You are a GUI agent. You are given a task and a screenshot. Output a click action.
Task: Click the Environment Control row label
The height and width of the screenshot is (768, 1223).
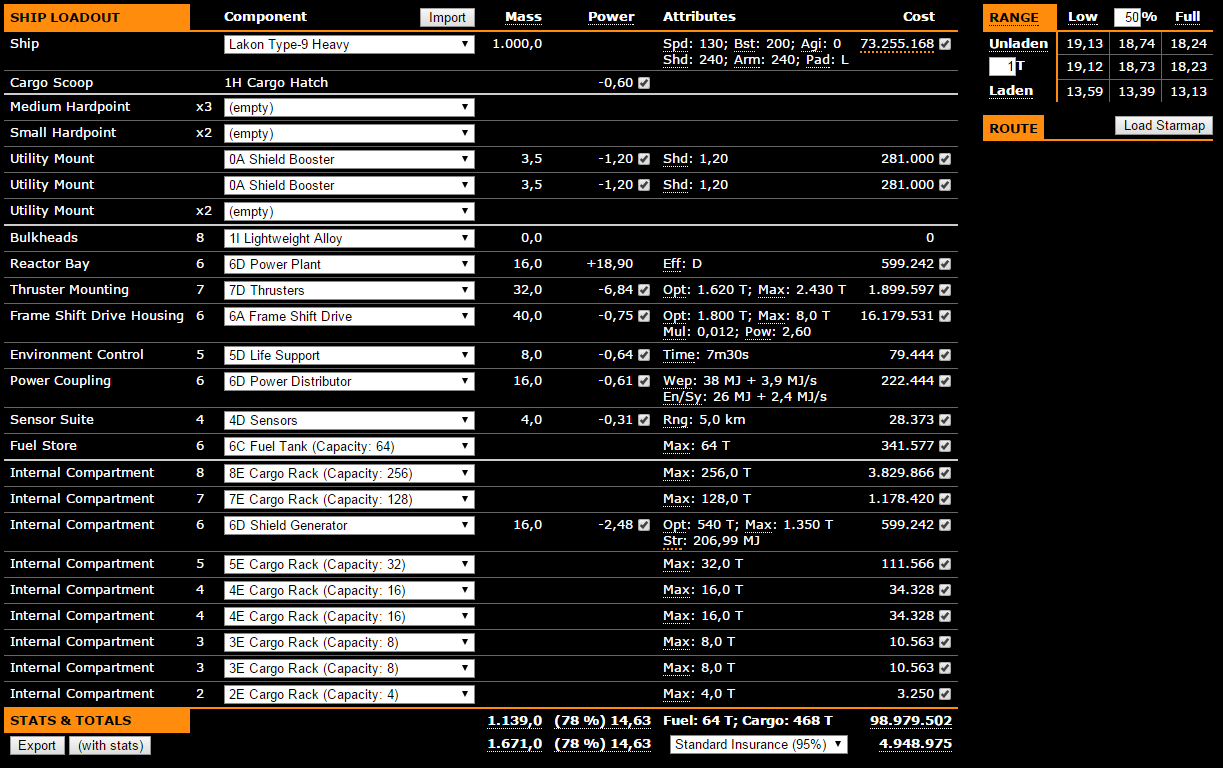[77, 355]
